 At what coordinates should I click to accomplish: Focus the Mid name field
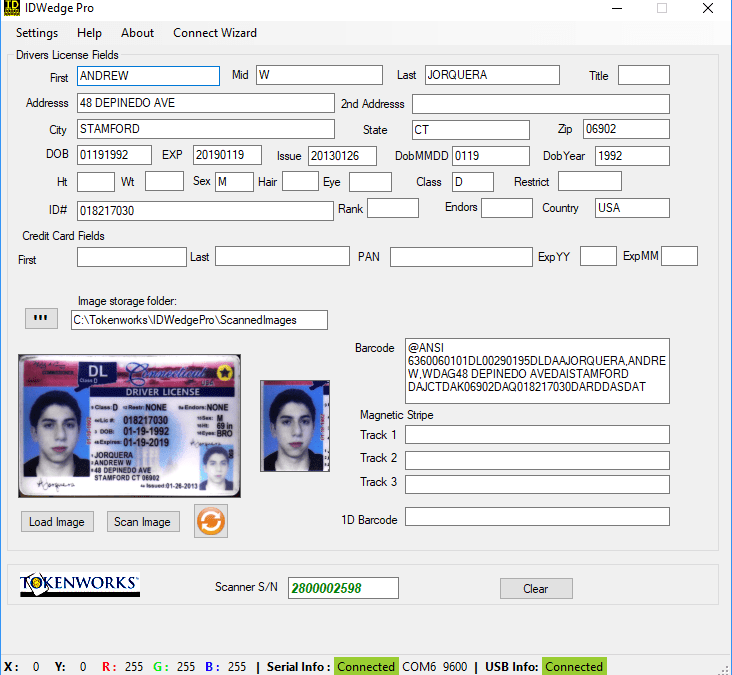319,75
